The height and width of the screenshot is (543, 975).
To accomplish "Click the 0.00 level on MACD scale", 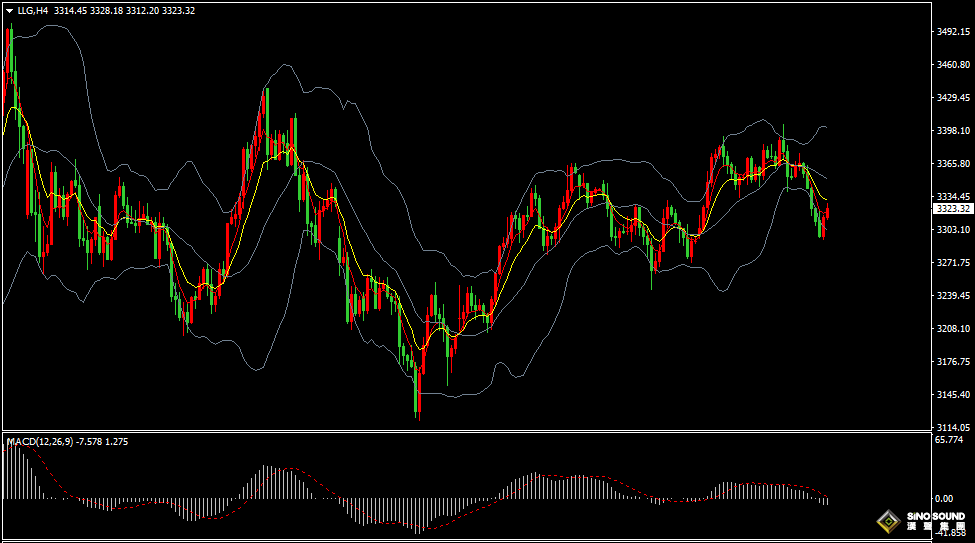I will tap(942, 498).
